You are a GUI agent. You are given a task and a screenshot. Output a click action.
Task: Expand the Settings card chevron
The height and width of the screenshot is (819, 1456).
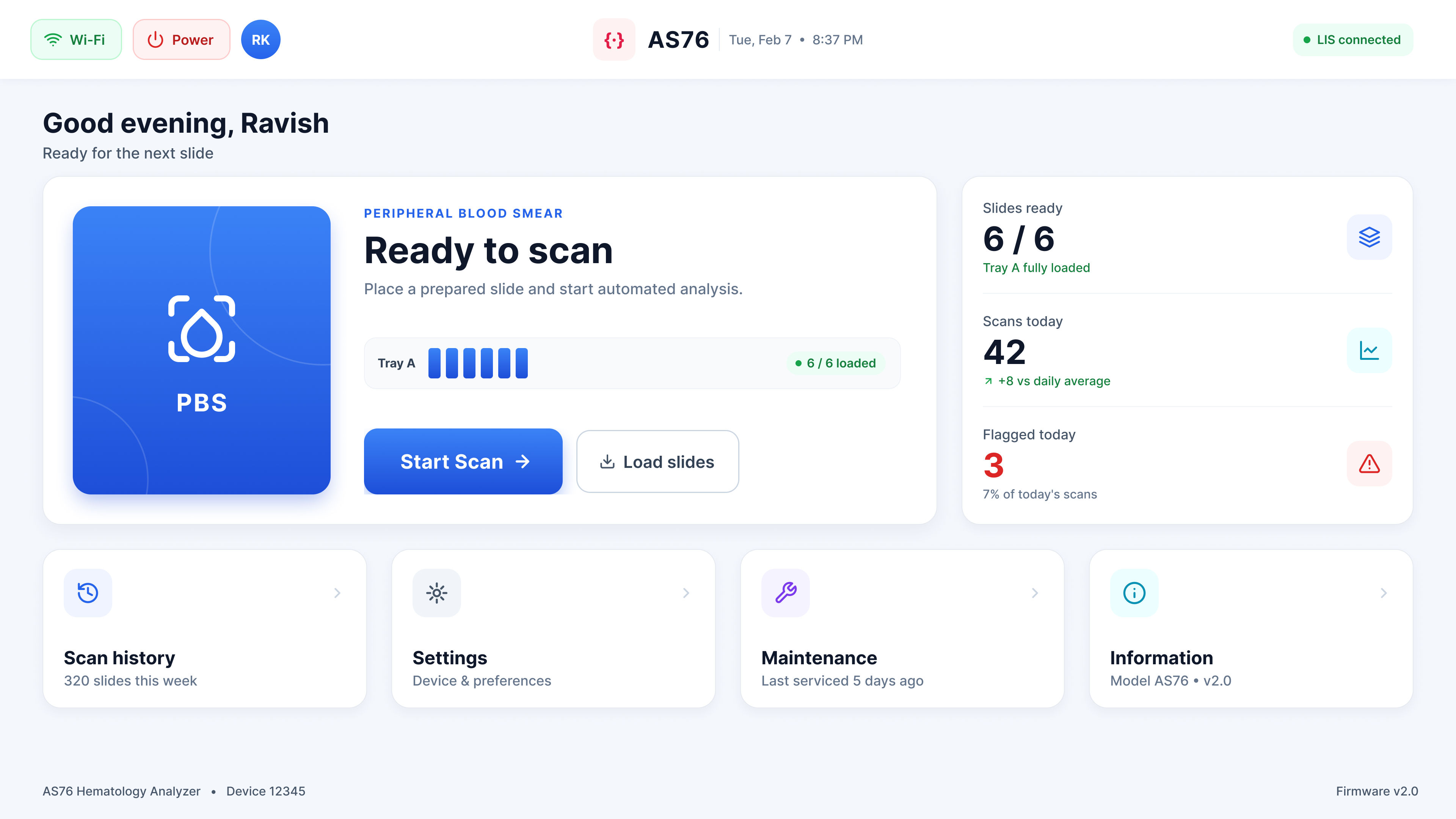(686, 593)
